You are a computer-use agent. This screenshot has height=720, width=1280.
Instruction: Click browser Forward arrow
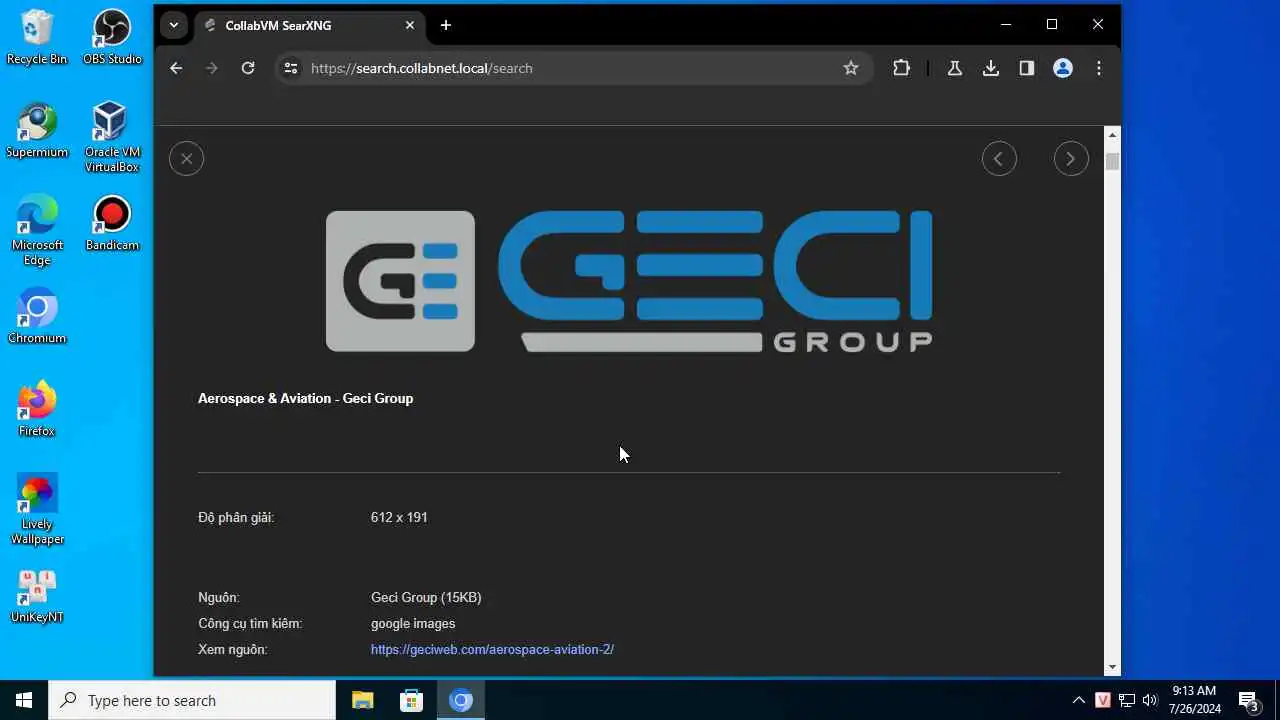[211, 68]
